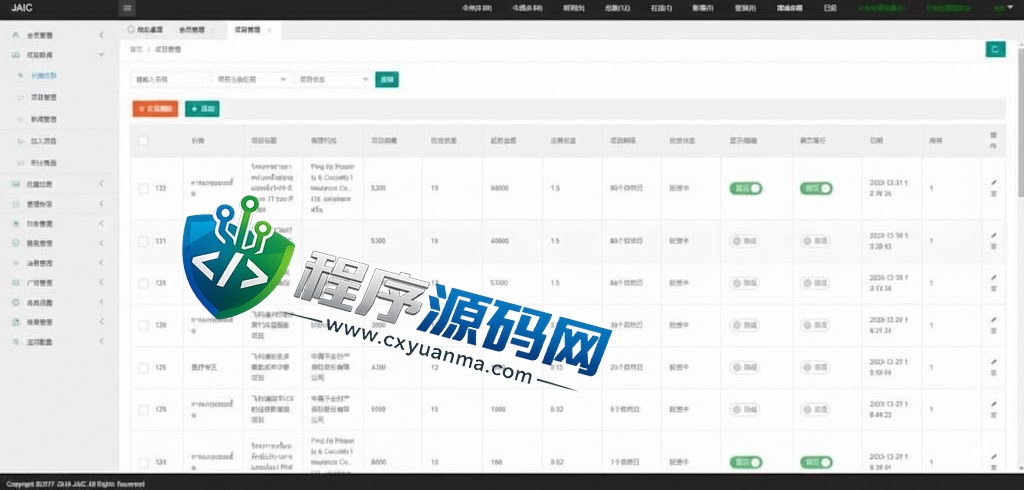Switch to the second page tab
This screenshot has height=490, width=1024.
pos(191,30)
